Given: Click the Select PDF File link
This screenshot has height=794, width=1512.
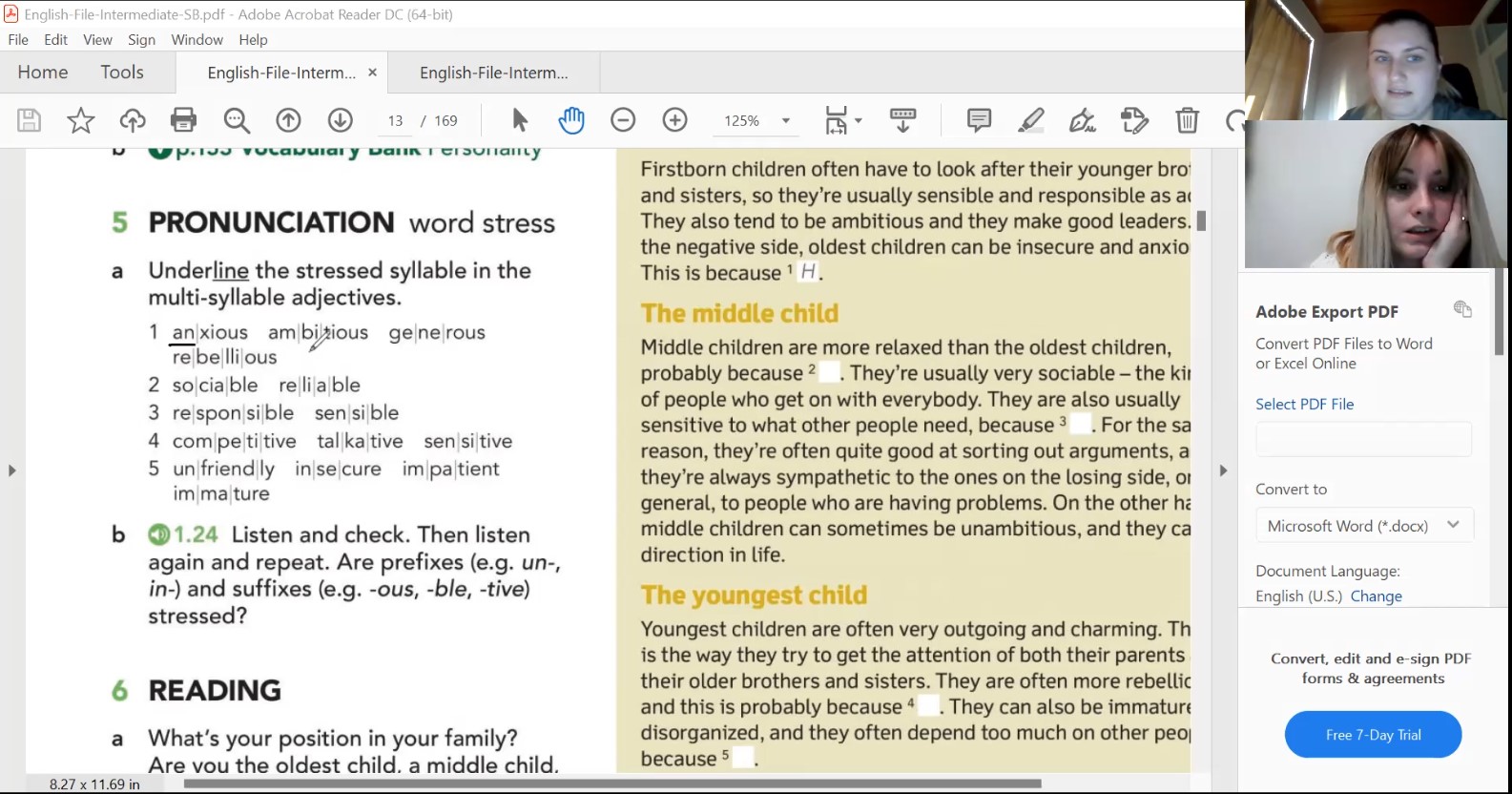Looking at the screenshot, I should click(x=1304, y=405).
